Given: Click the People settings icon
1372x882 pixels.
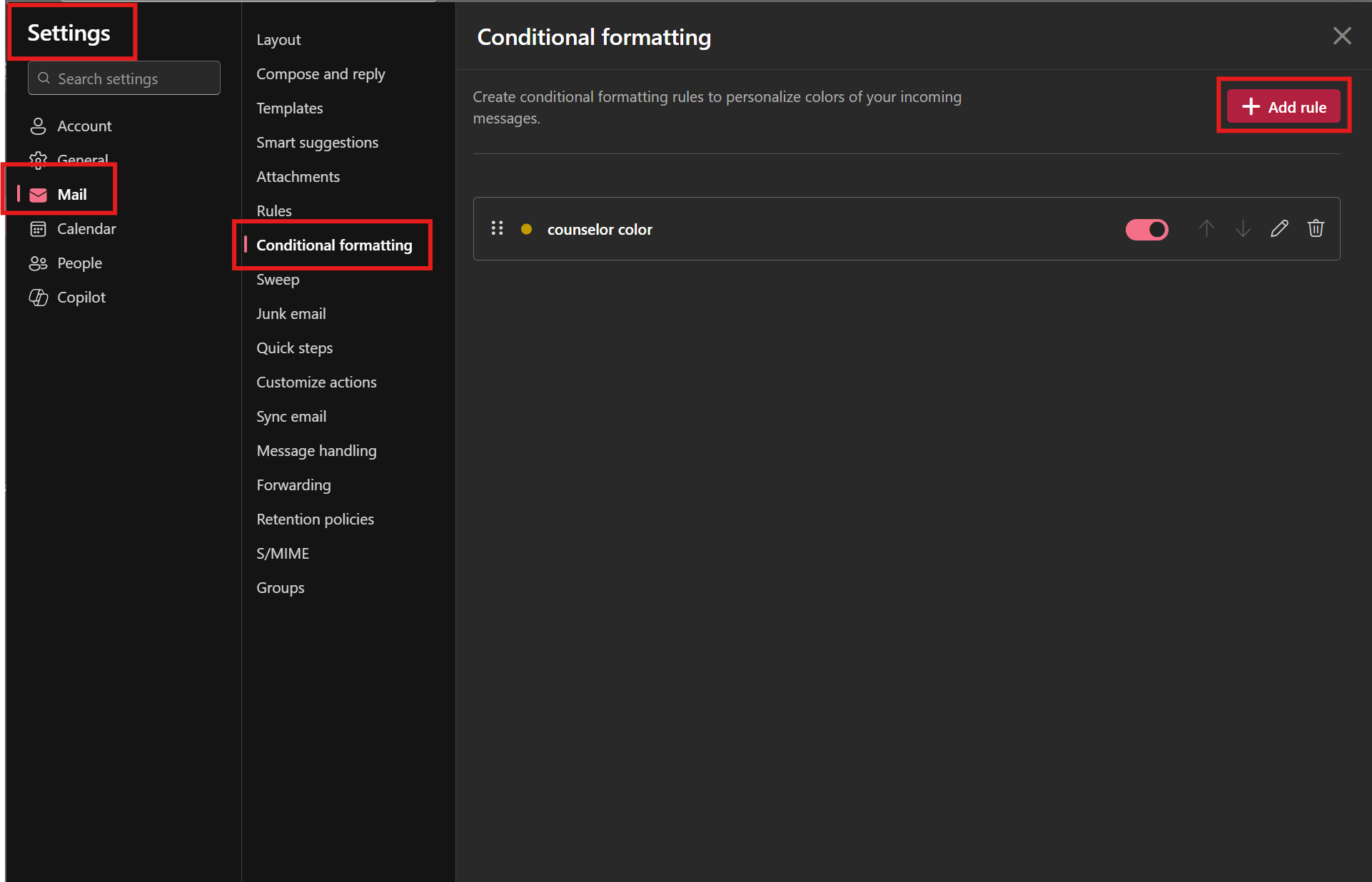Looking at the screenshot, I should click(x=38, y=263).
